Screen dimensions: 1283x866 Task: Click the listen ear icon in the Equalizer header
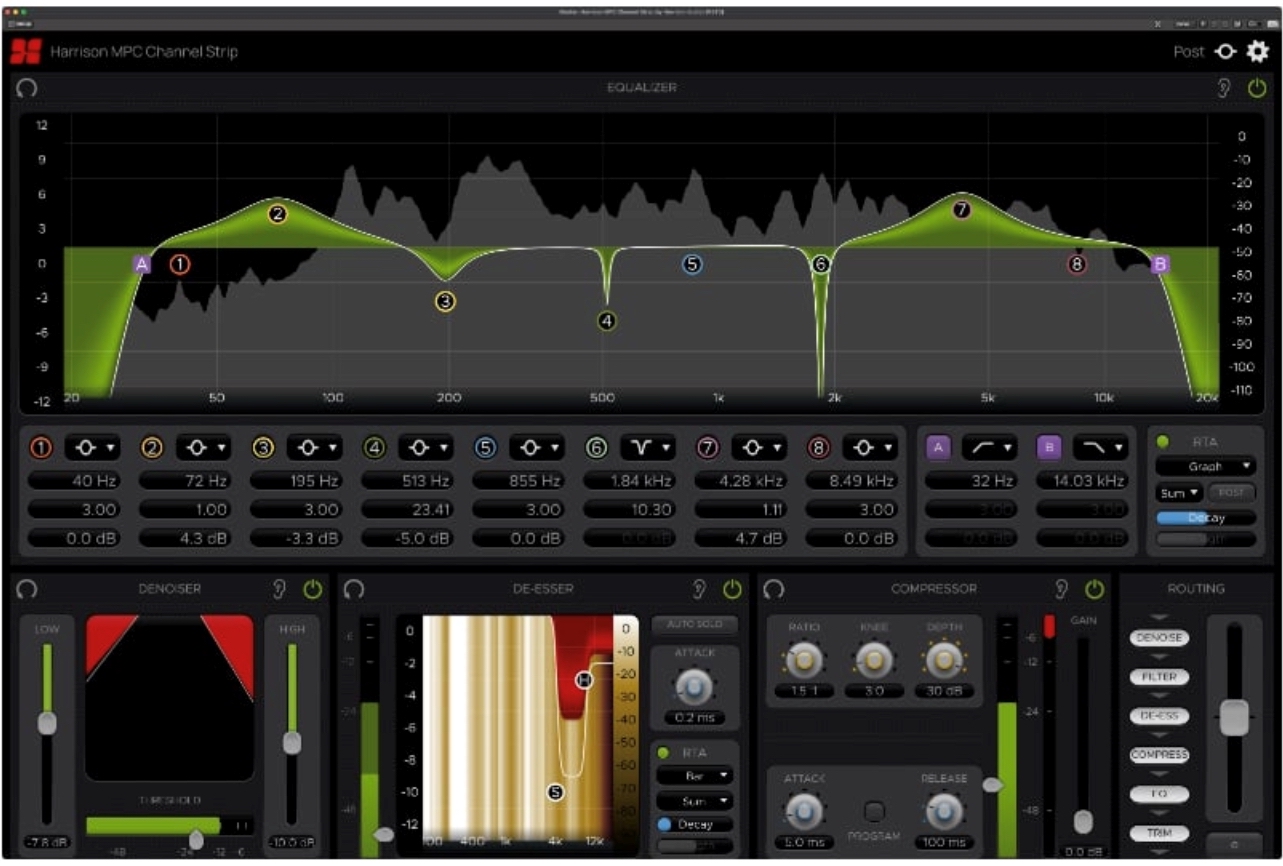tap(1224, 89)
